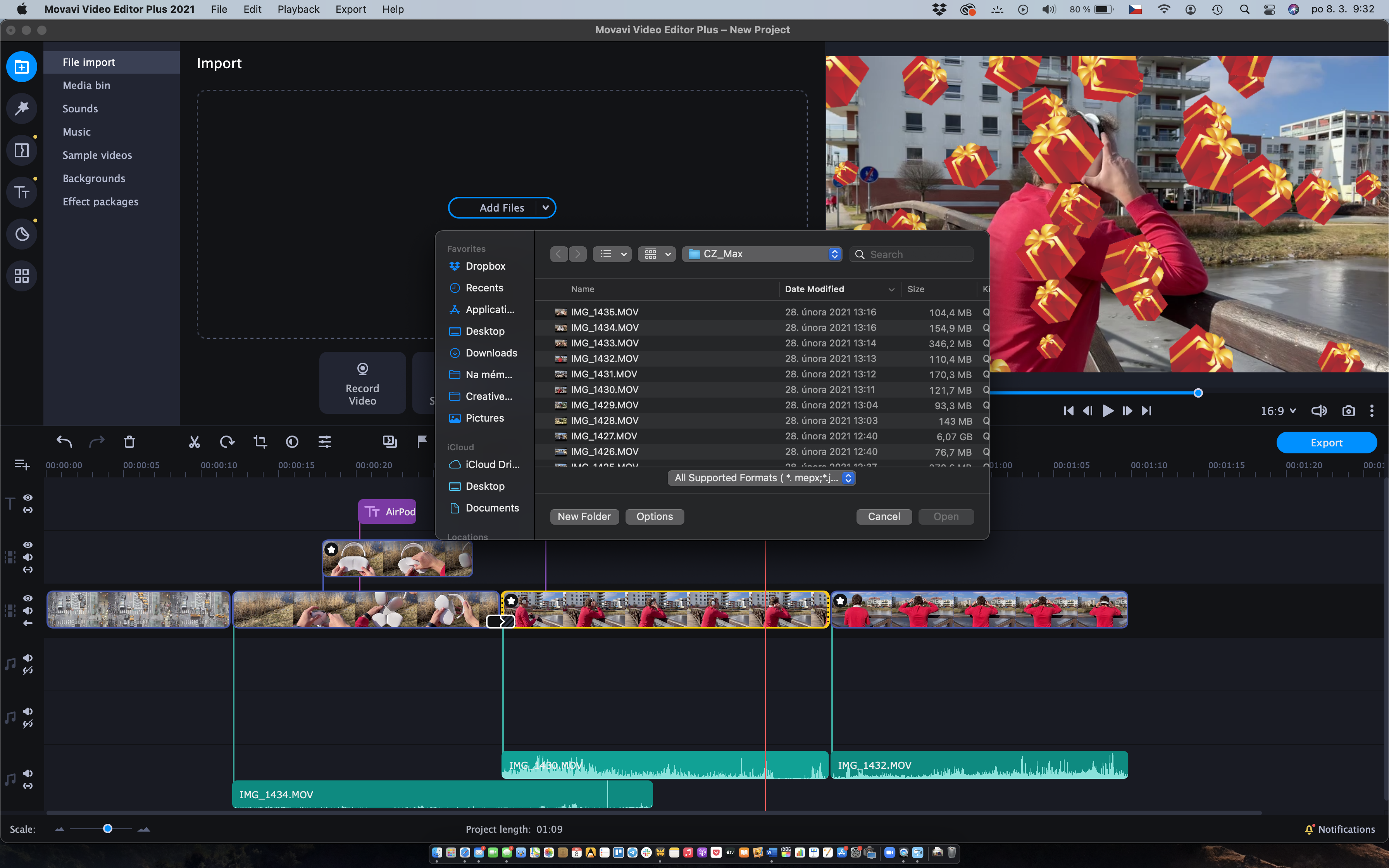Click the timeline Scale slider handle
This screenshot has height=868, width=1389.
[x=107, y=828]
